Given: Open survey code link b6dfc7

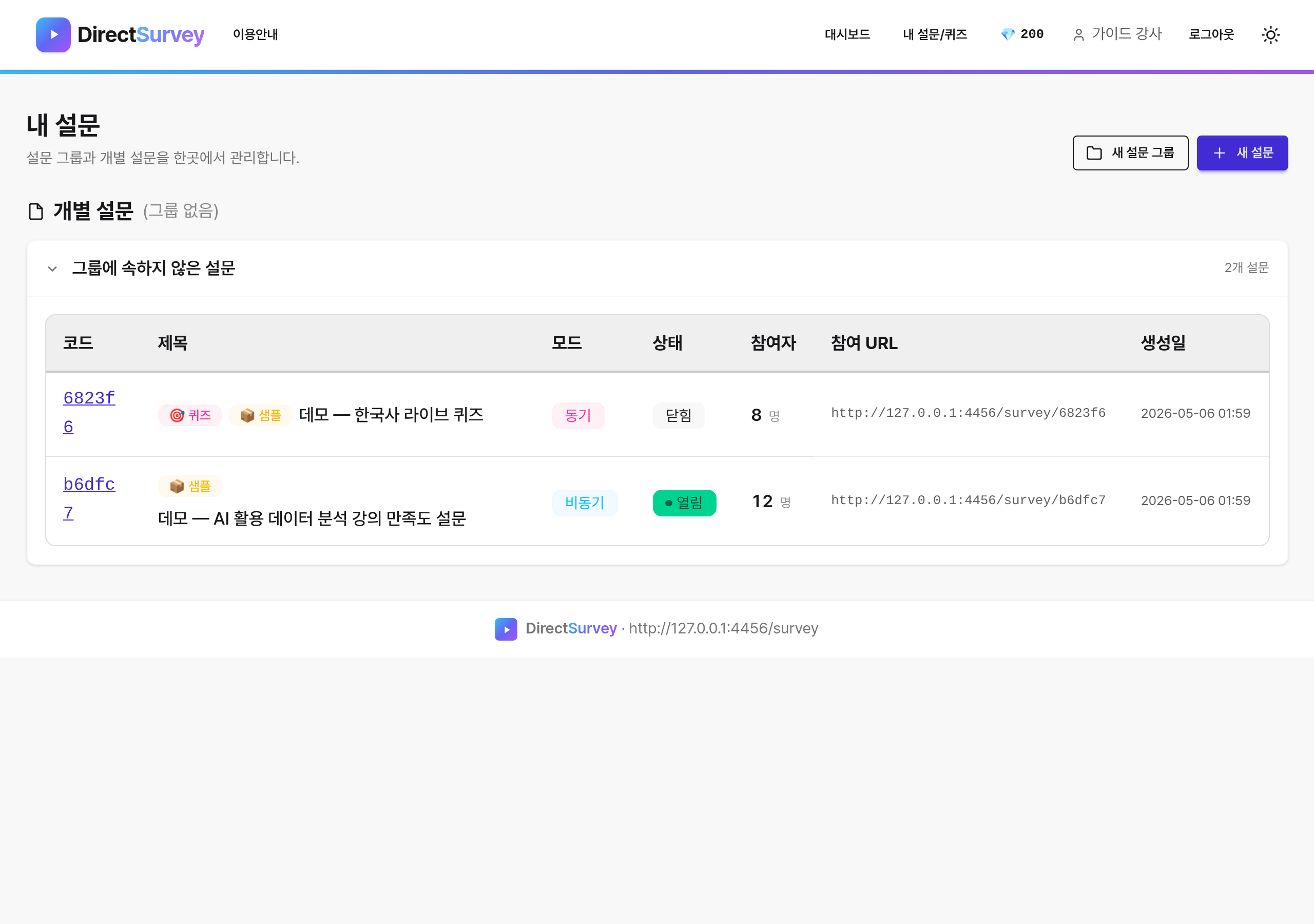Looking at the screenshot, I should (89, 498).
